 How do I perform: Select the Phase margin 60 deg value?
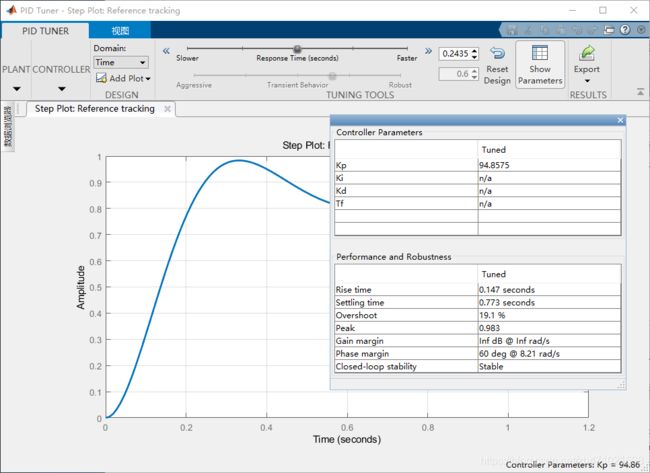point(549,354)
